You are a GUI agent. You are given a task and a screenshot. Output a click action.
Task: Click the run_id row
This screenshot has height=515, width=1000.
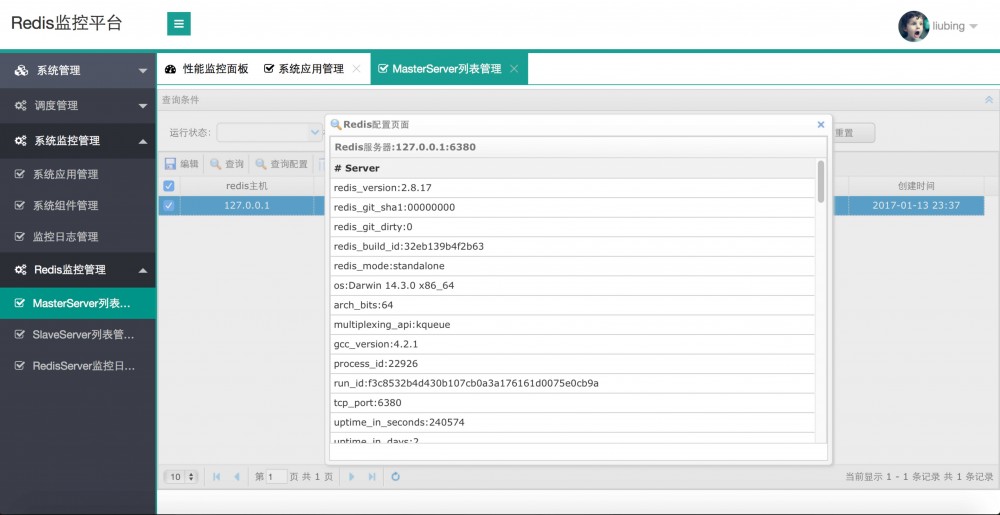(x=573, y=383)
